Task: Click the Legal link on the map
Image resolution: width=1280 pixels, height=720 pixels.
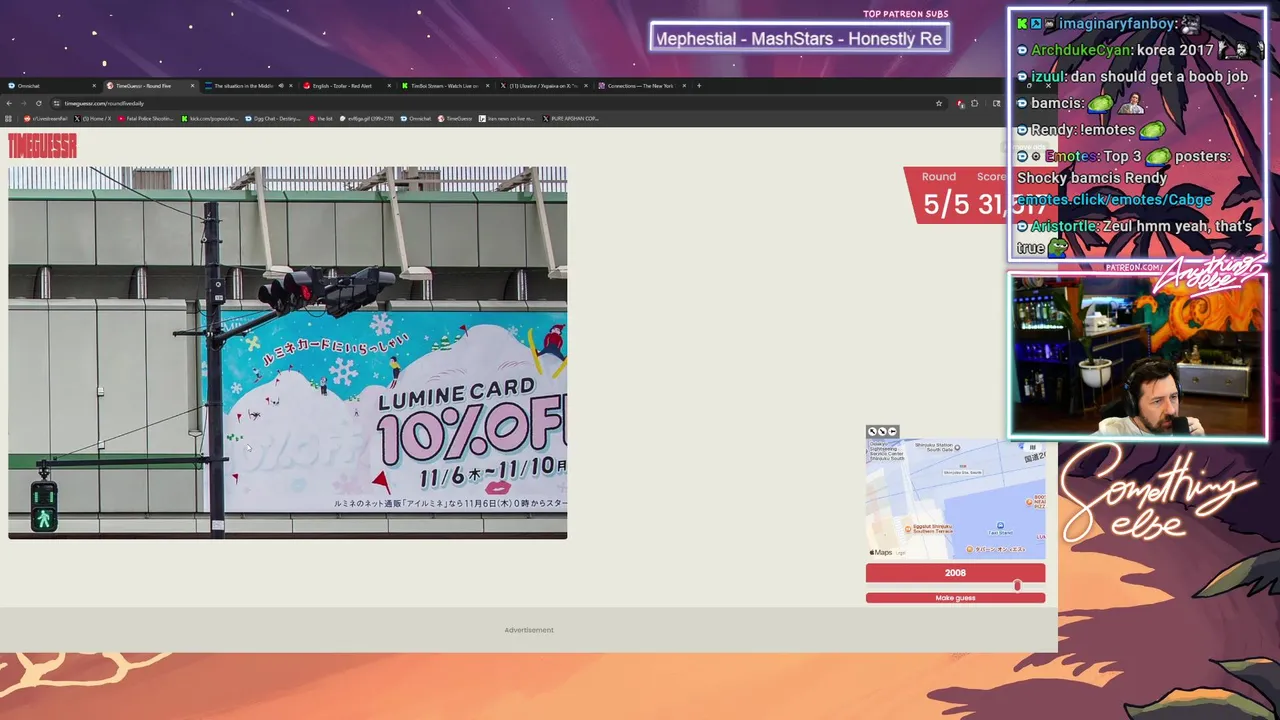Action: pos(900,552)
